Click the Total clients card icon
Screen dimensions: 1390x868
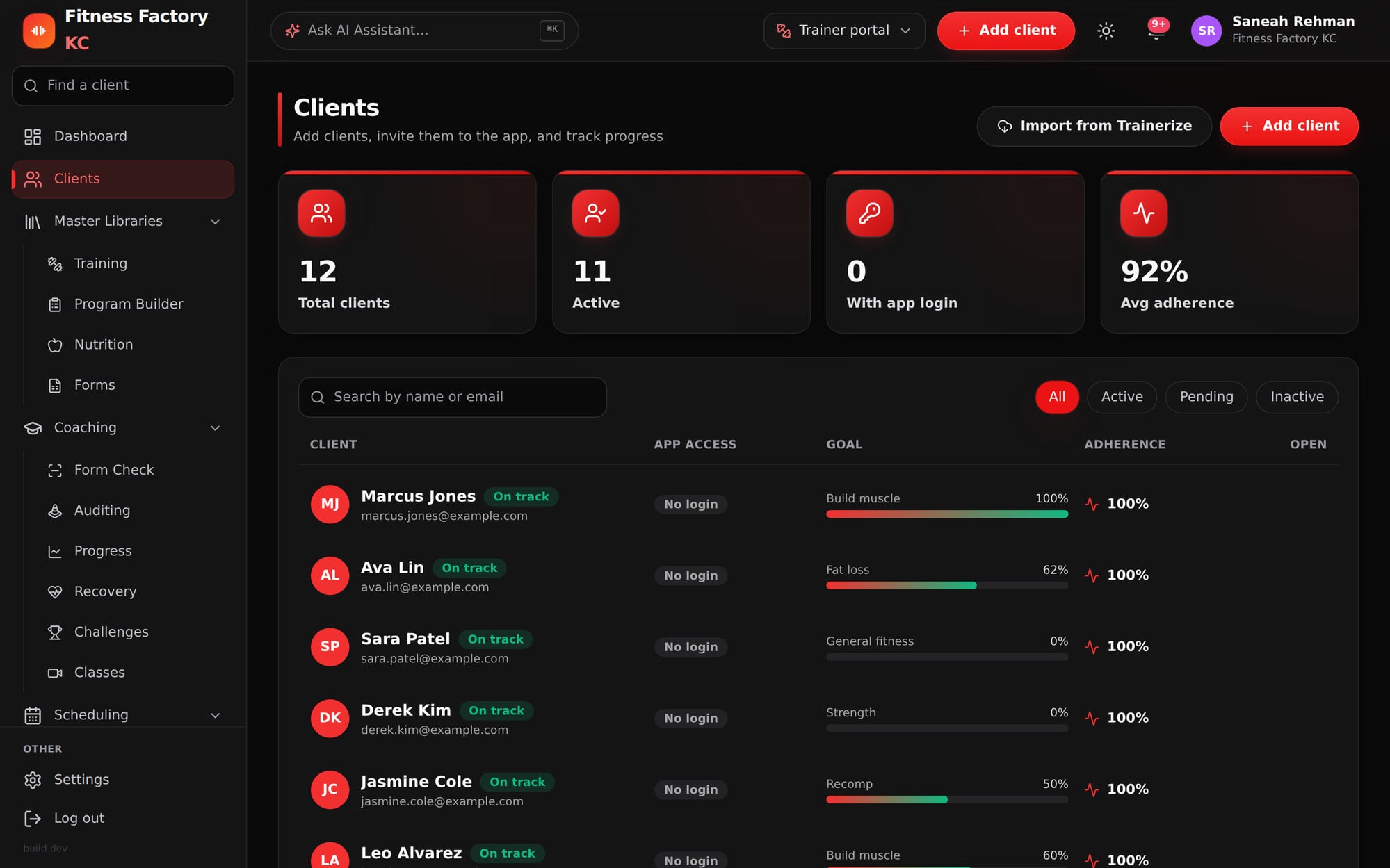pyautogui.click(x=321, y=213)
